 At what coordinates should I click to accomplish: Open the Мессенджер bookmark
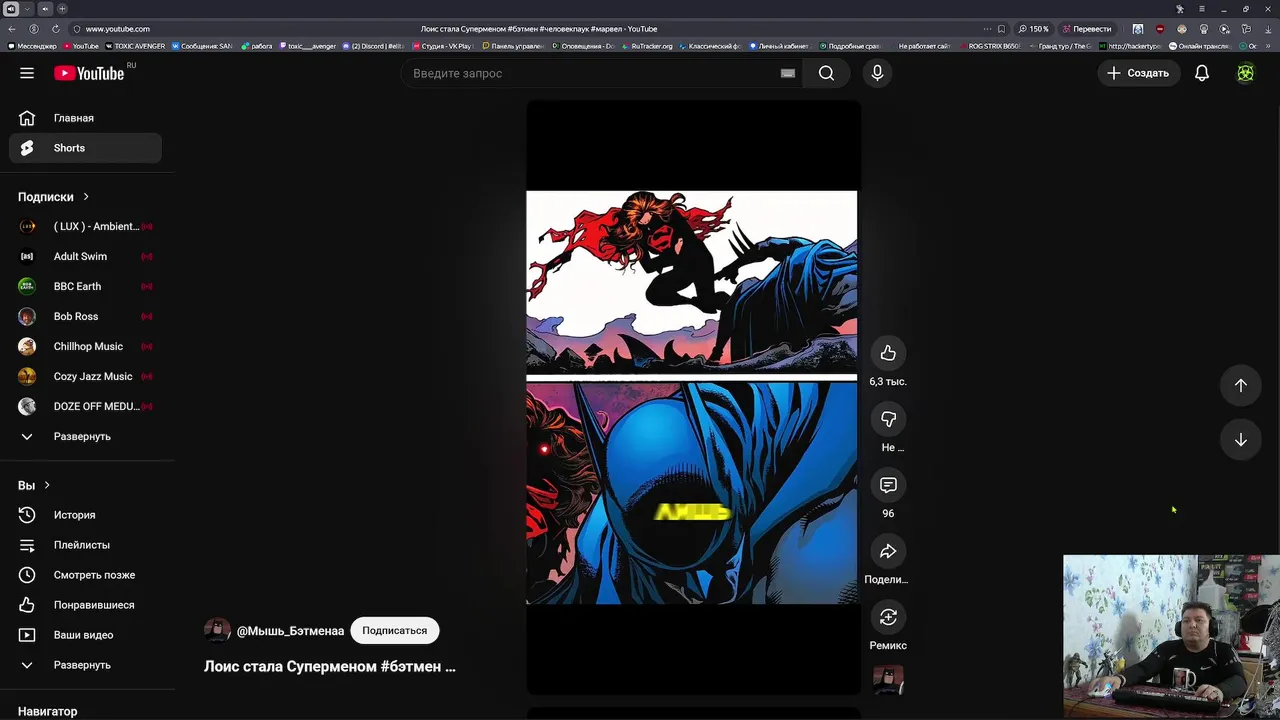32,46
